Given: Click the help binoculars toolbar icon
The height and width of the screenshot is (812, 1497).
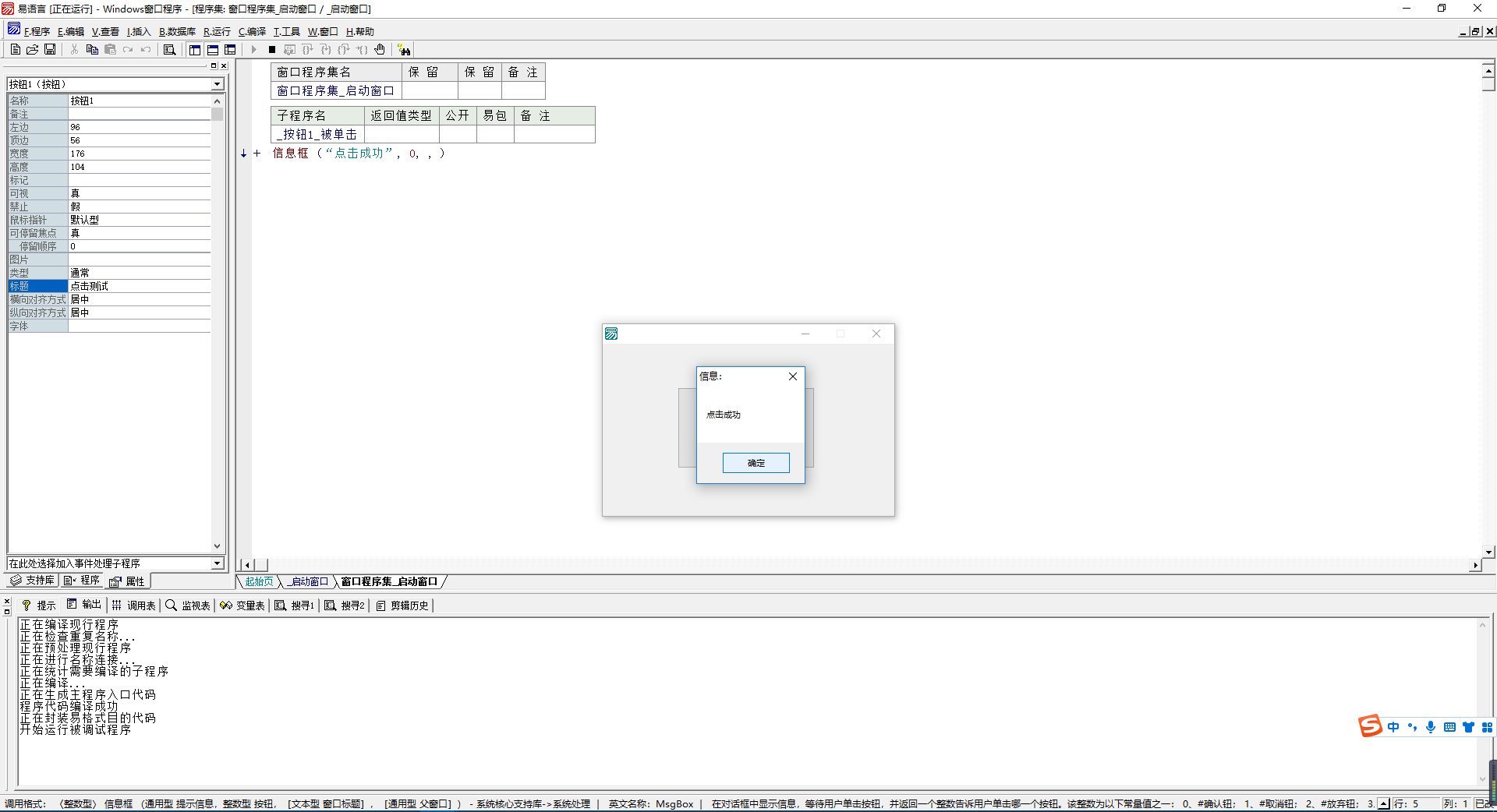Looking at the screenshot, I should (x=404, y=49).
